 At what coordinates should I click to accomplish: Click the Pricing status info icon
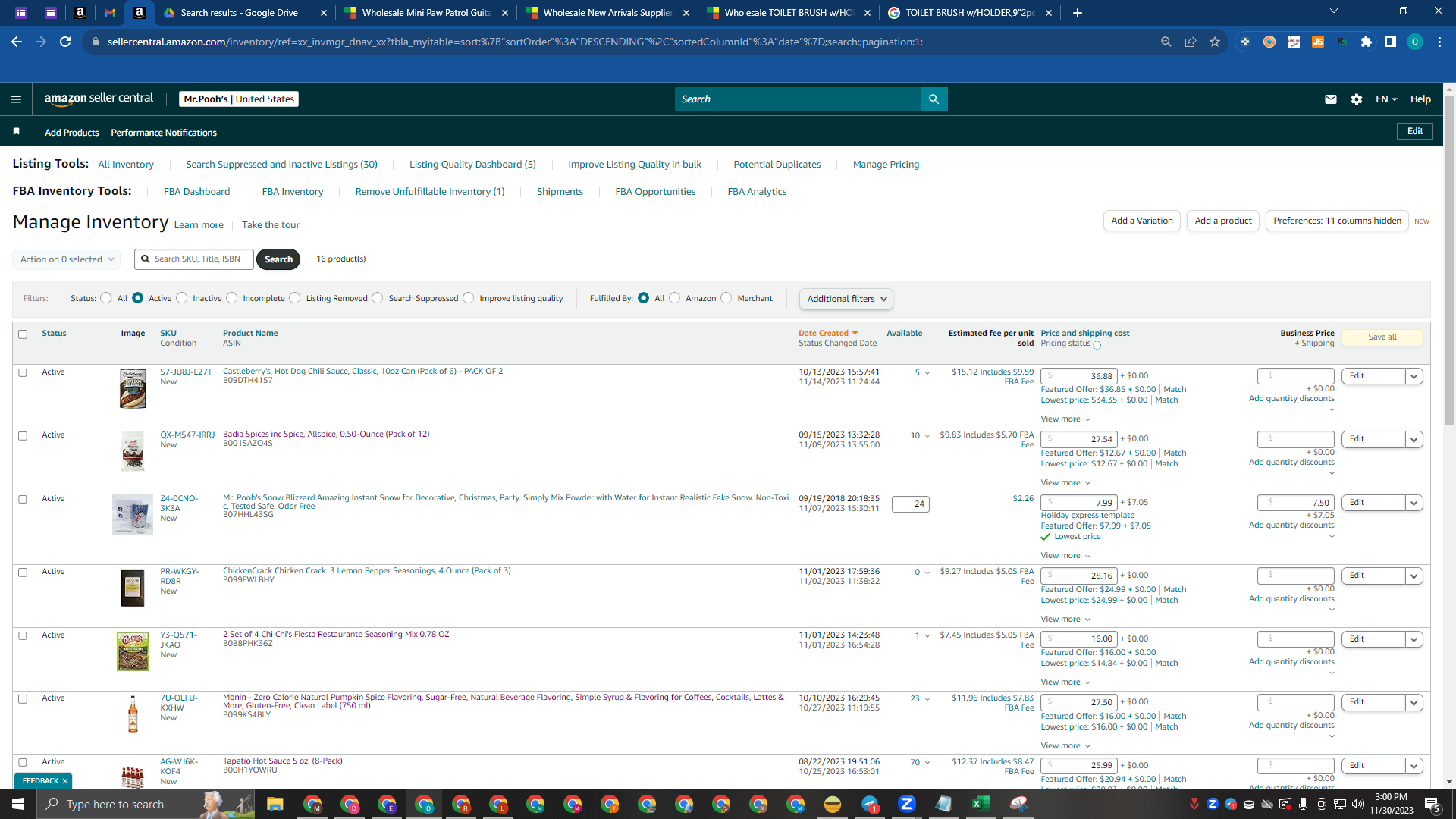(1097, 345)
